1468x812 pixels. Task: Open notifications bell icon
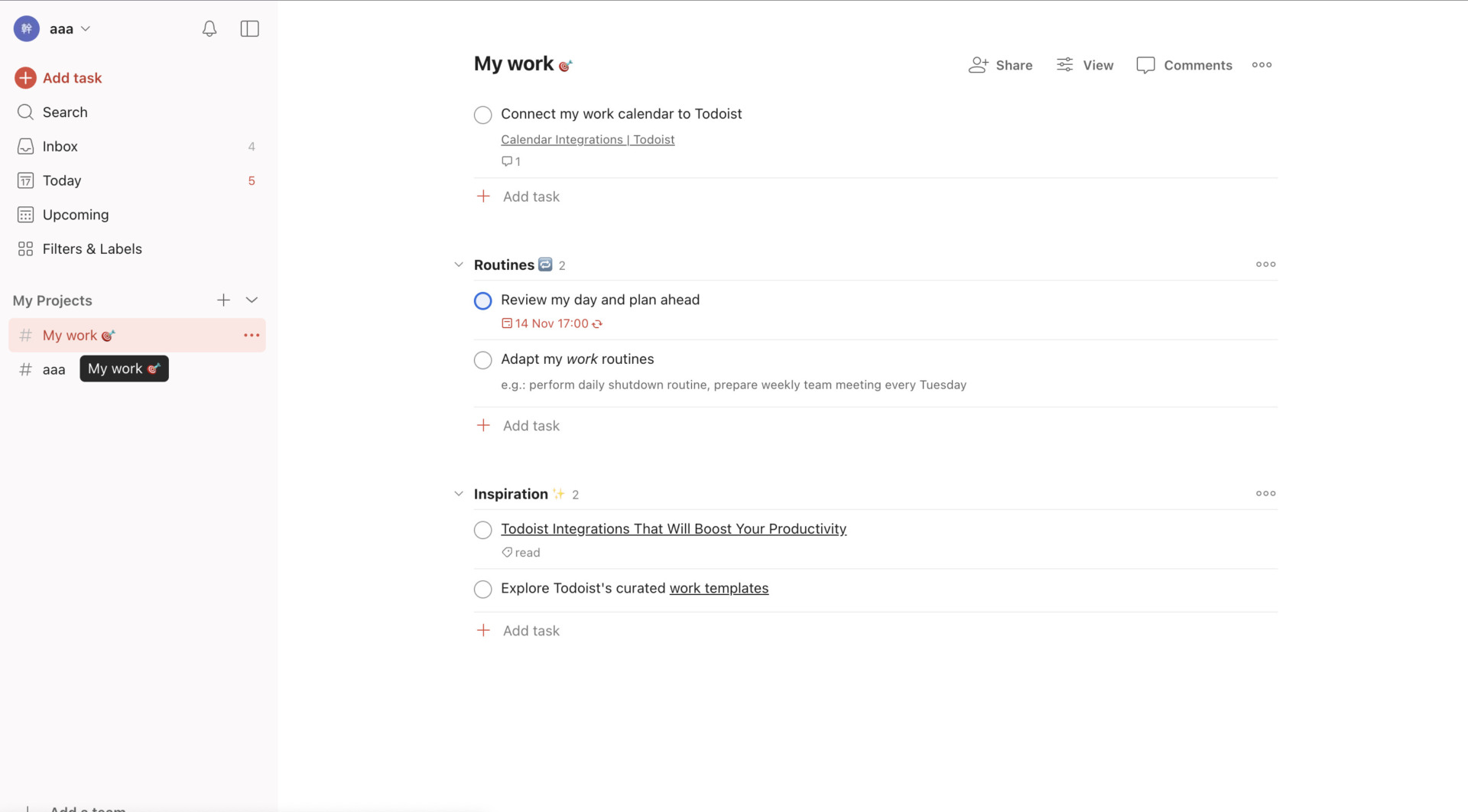pyautogui.click(x=209, y=28)
